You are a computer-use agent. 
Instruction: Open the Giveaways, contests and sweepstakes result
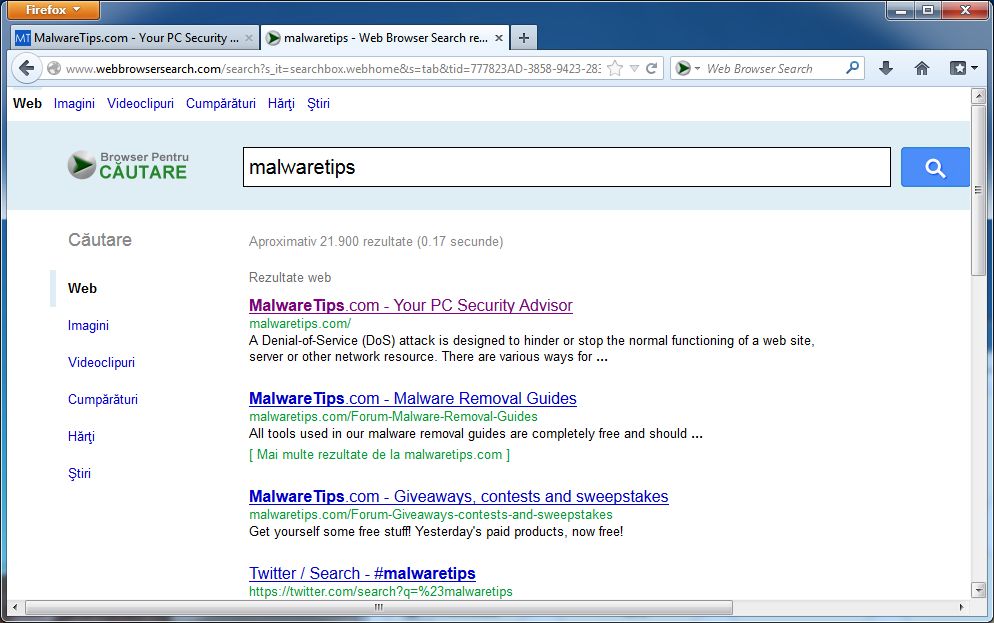tap(458, 496)
